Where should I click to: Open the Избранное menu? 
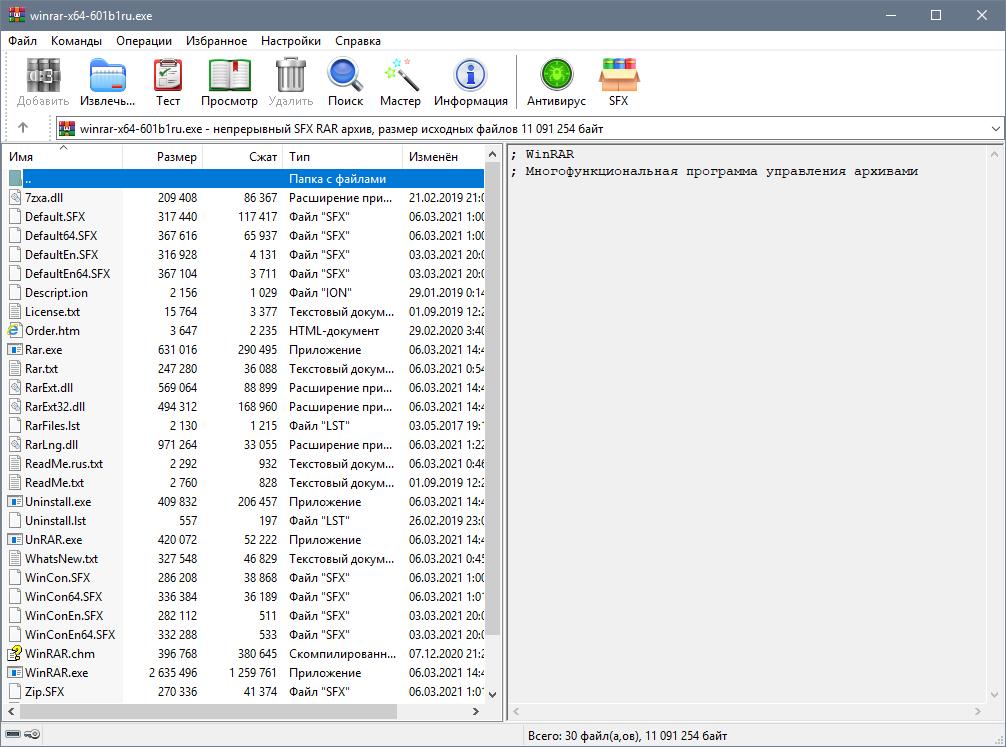[x=216, y=41]
